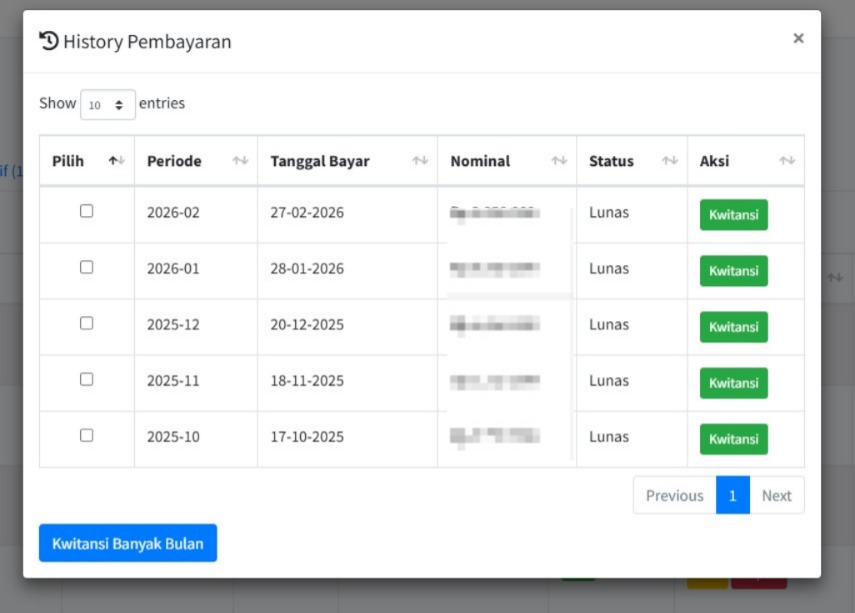
Task: Sort table by Pilih column arrows
Action: pyautogui.click(x=117, y=161)
